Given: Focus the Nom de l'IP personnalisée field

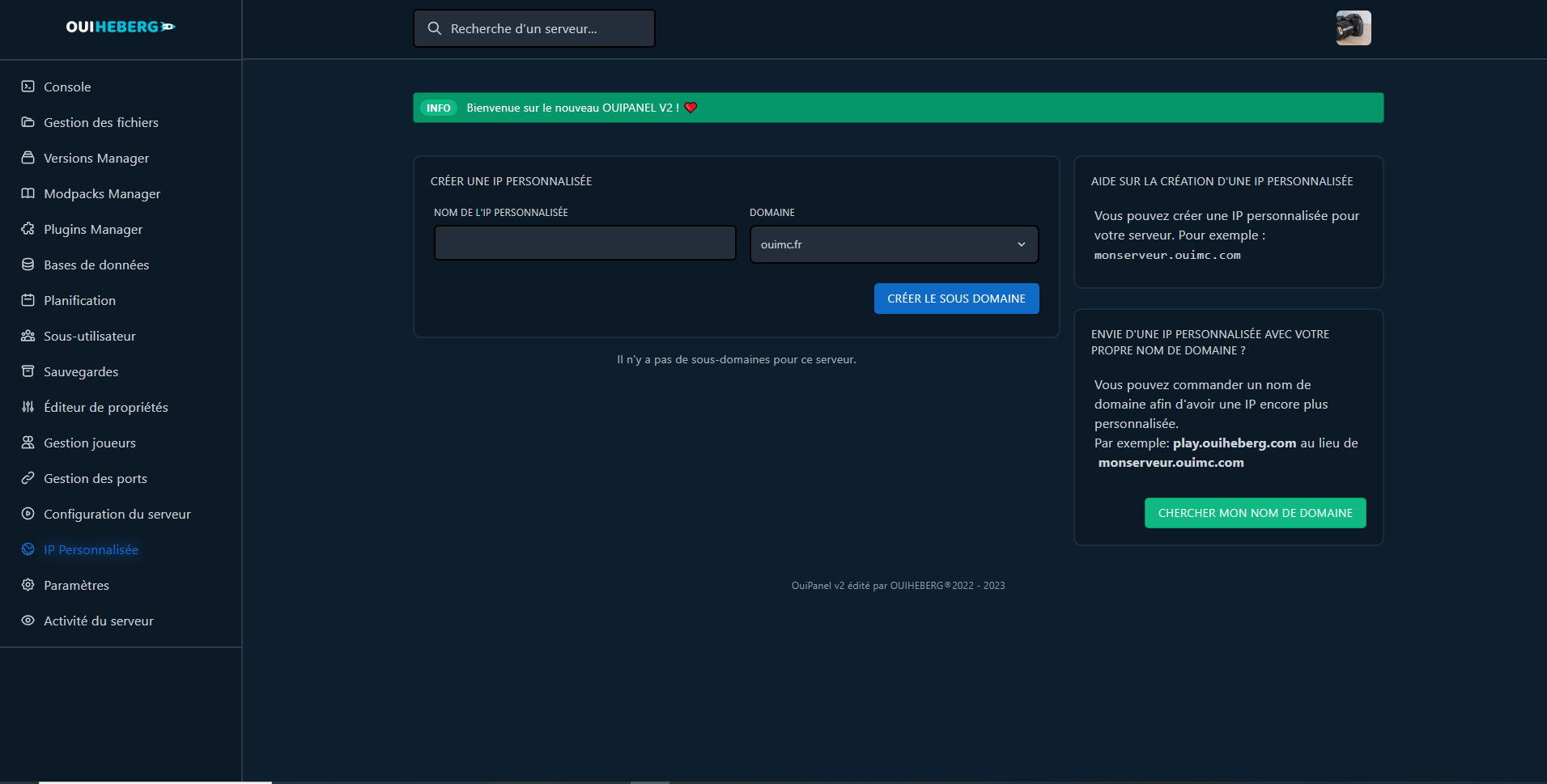Looking at the screenshot, I should pyautogui.click(x=584, y=243).
